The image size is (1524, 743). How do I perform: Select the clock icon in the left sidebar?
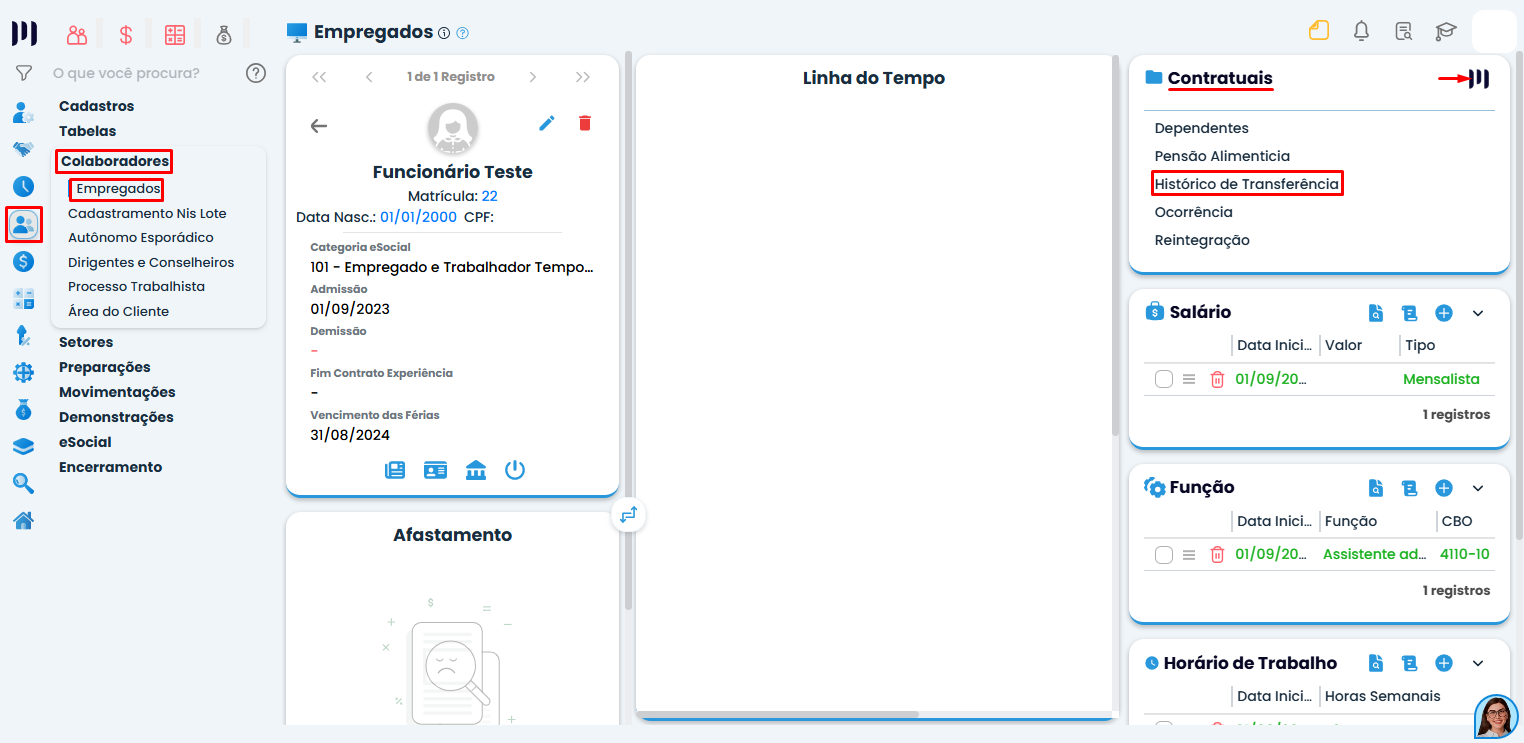[x=23, y=186]
